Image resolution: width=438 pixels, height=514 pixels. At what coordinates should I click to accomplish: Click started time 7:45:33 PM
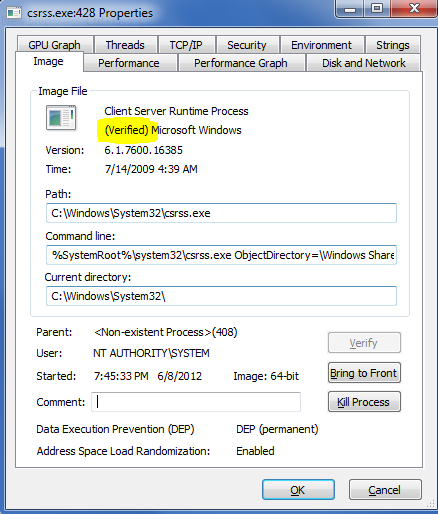(x=121, y=376)
